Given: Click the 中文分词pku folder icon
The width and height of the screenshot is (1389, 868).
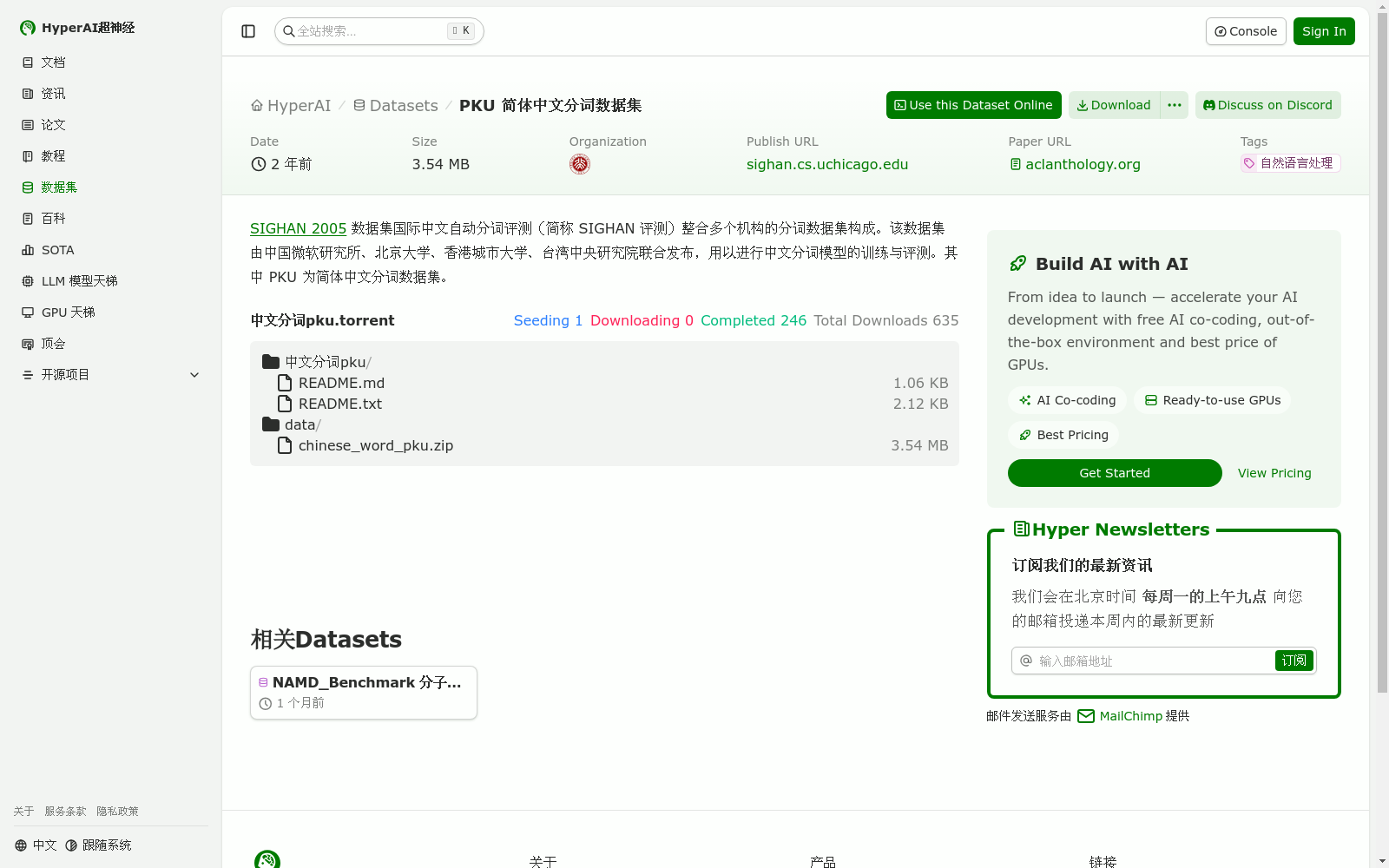Looking at the screenshot, I should tap(271, 362).
